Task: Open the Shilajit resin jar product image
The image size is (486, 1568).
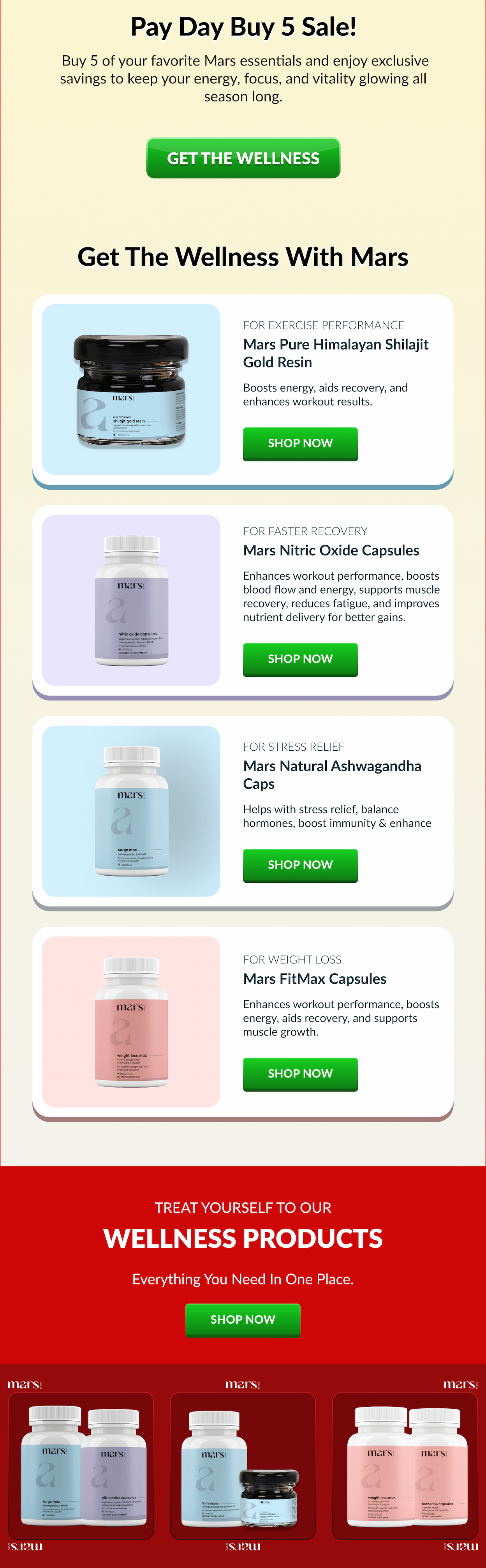Action: tap(131, 390)
